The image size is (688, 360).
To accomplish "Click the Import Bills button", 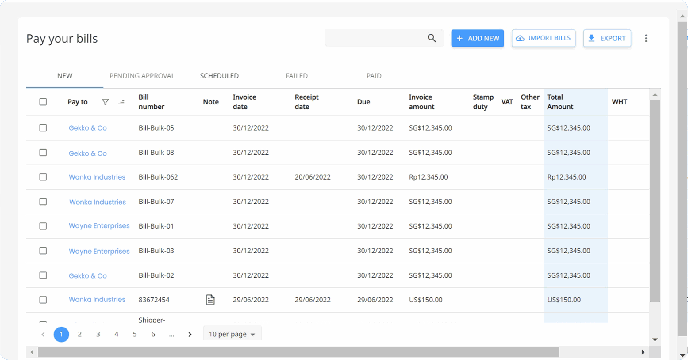I will 544,38.
